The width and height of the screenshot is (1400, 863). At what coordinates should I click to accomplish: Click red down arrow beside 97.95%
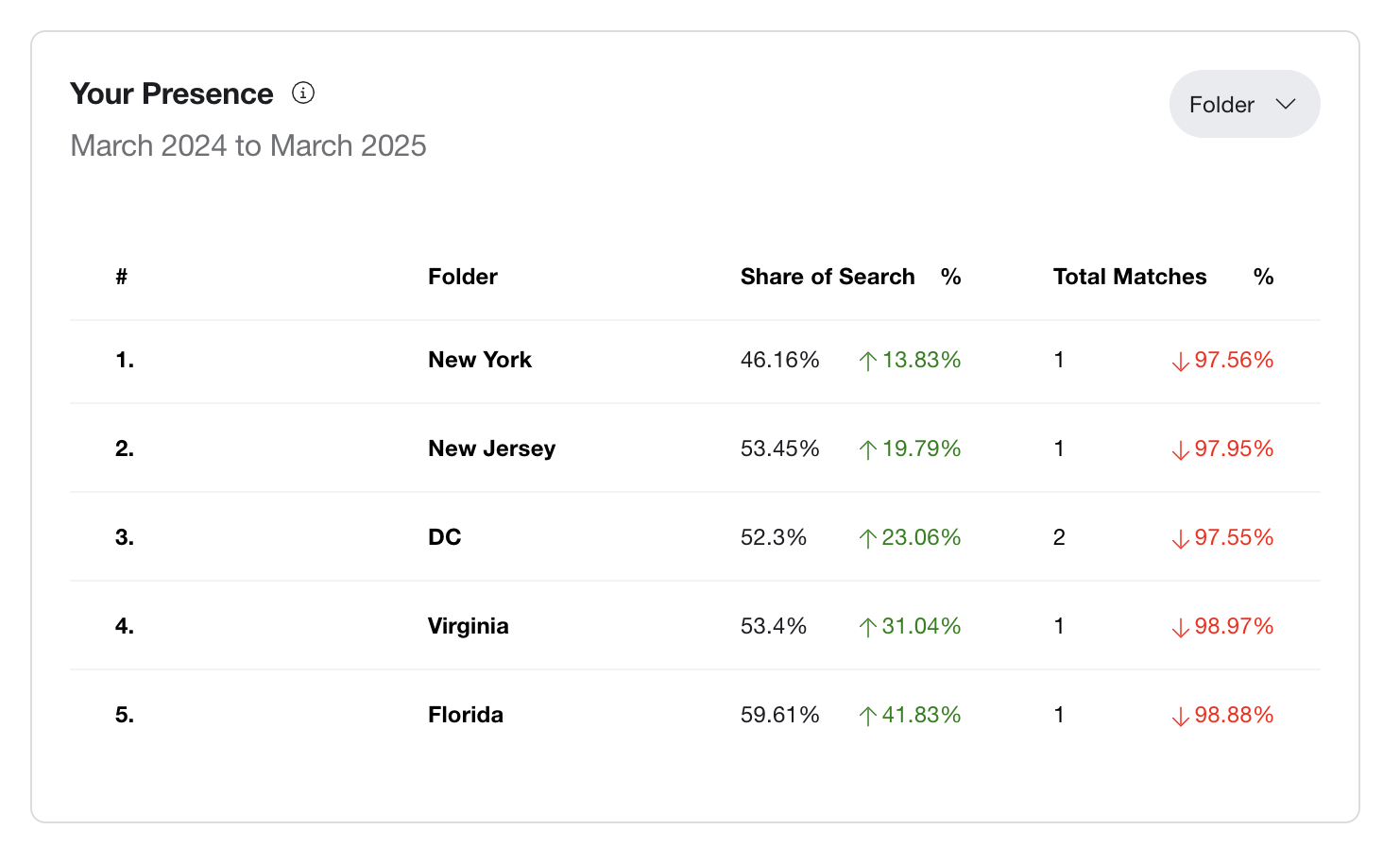coord(1180,449)
